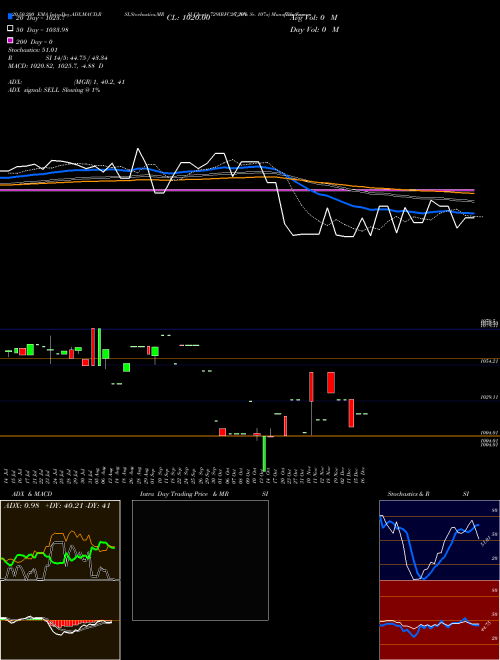The image size is (500, 660).
Task: Click the last red candlestick near 11 Dec
Action: [351, 413]
